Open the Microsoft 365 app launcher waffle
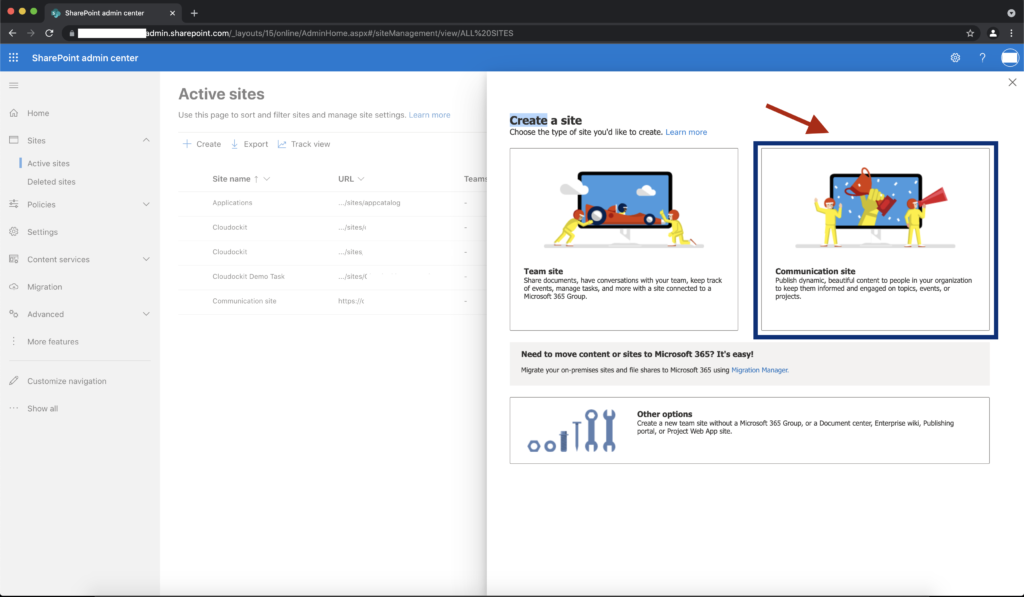Viewport: 1024px width, 597px height. tap(13, 57)
